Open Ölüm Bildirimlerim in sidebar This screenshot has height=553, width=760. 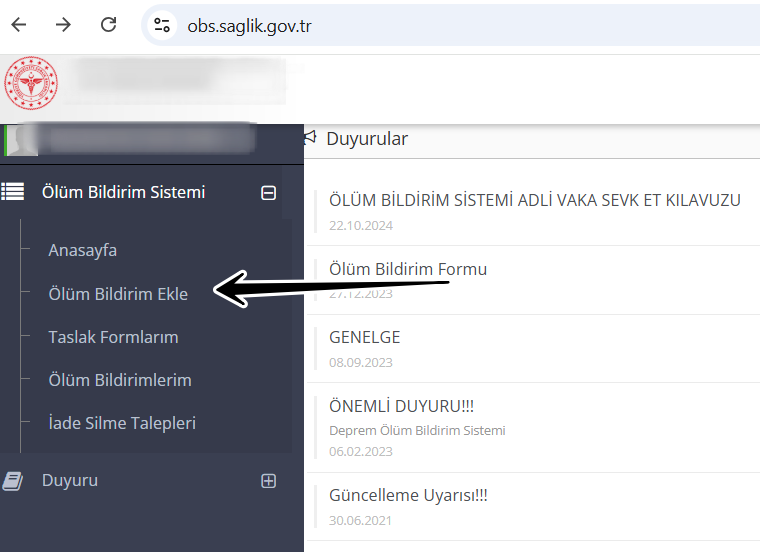pos(120,380)
